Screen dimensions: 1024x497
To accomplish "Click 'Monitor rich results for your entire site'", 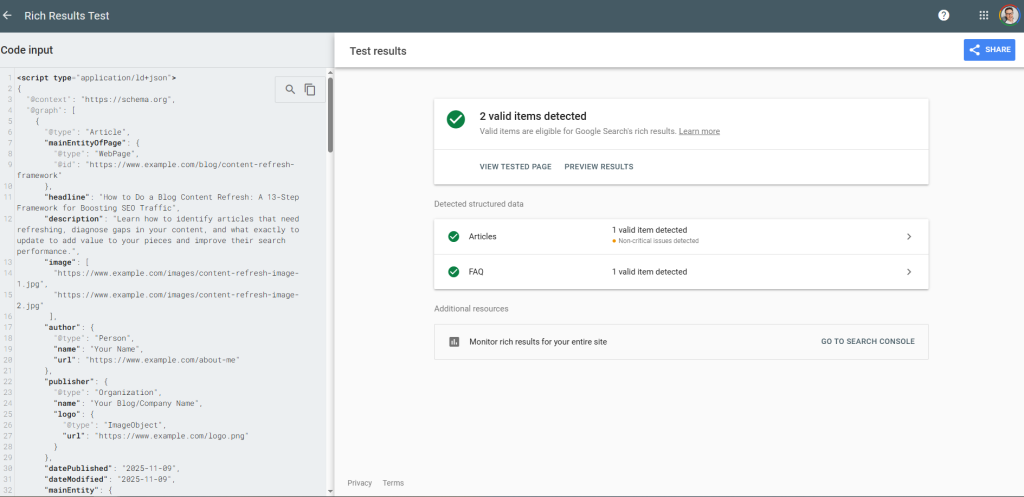I will click(x=538, y=342).
